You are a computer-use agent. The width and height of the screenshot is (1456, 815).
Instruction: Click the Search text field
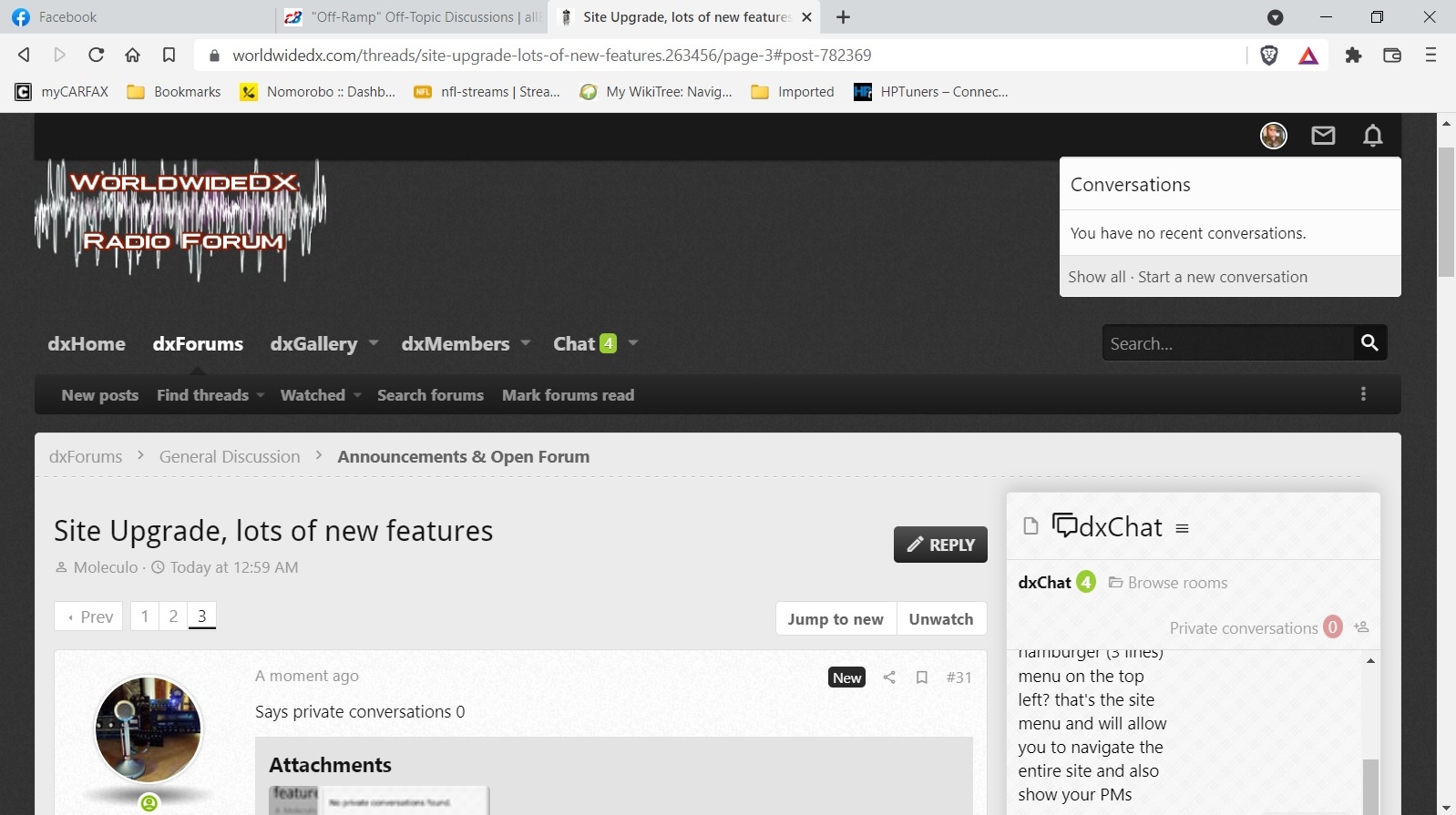[x=1226, y=343]
